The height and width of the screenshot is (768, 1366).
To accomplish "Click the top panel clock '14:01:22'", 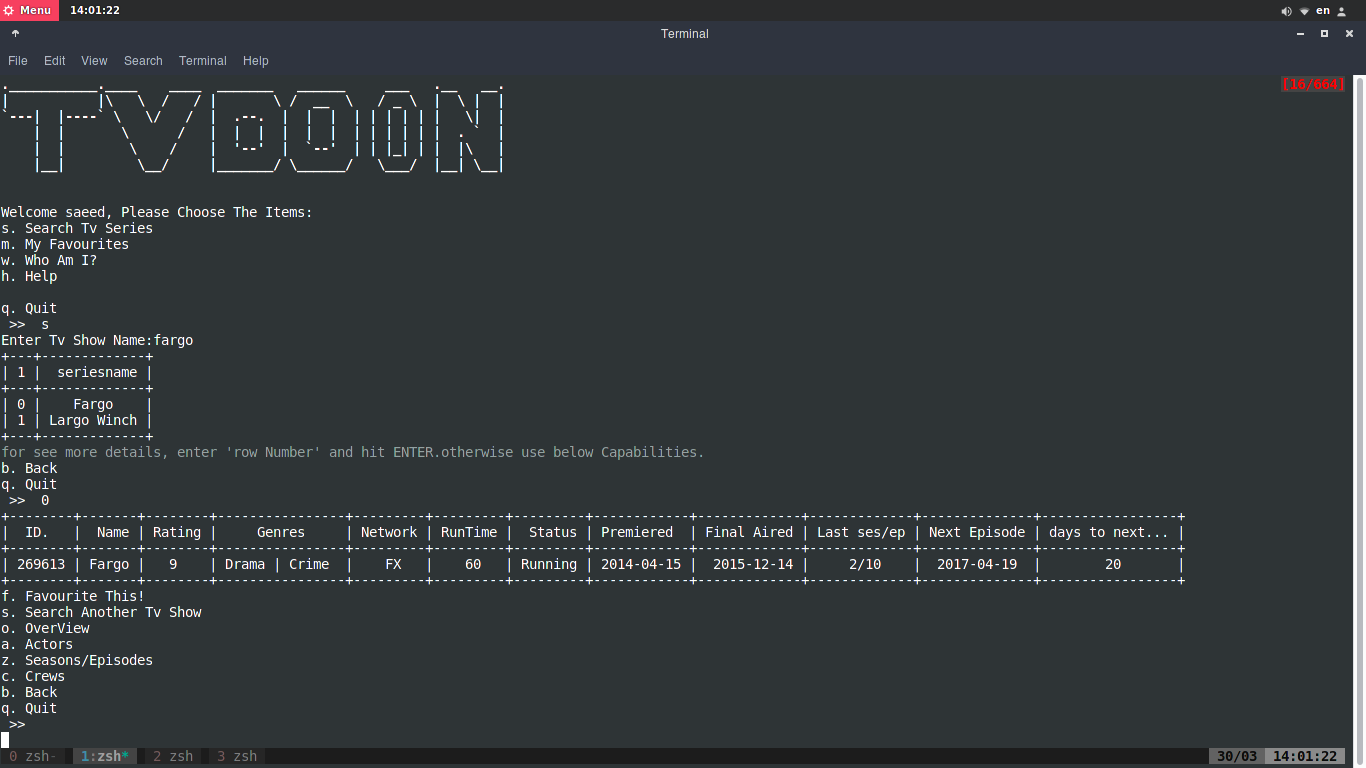I will (x=95, y=10).
